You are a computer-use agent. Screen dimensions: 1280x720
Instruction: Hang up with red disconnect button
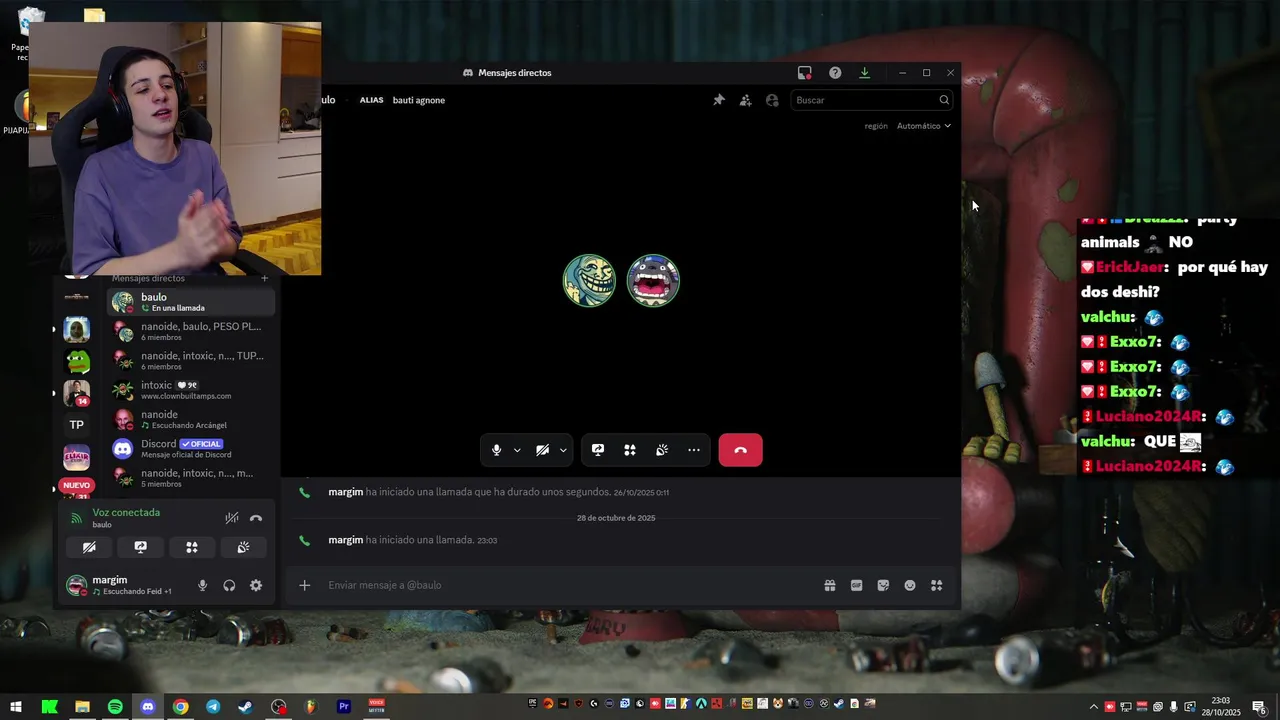coord(740,450)
